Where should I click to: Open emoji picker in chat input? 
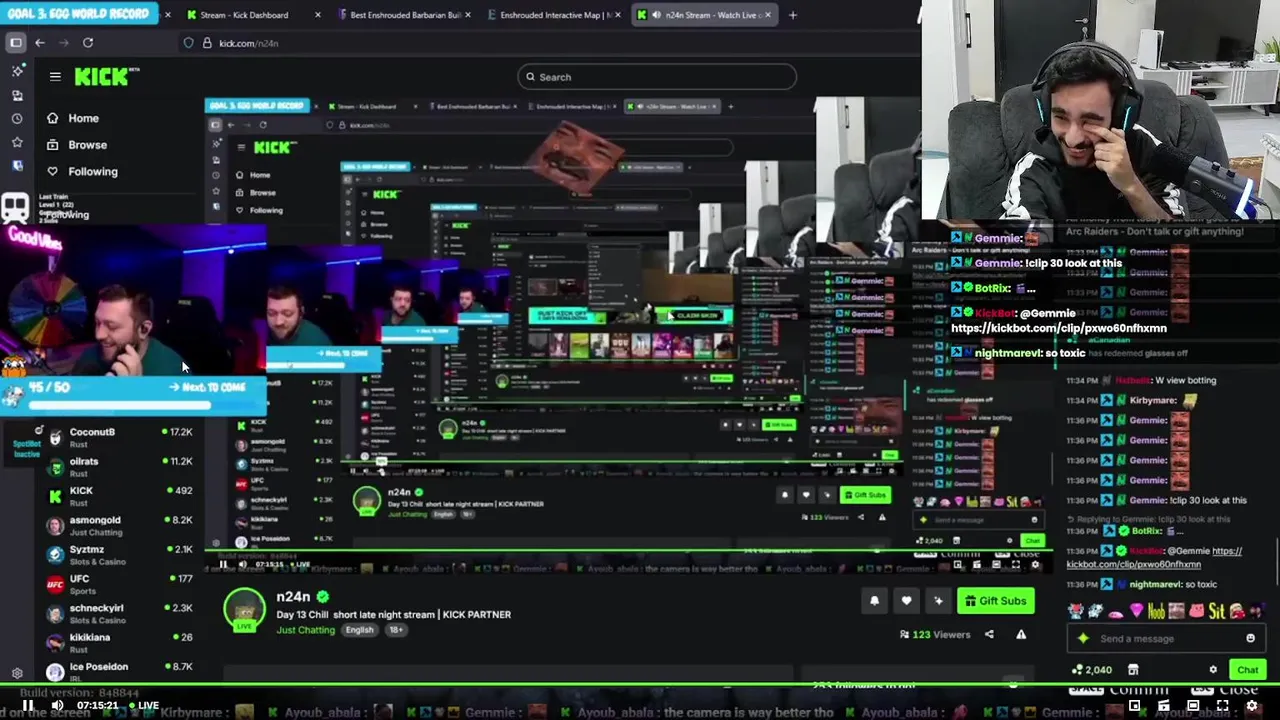coord(1250,638)
